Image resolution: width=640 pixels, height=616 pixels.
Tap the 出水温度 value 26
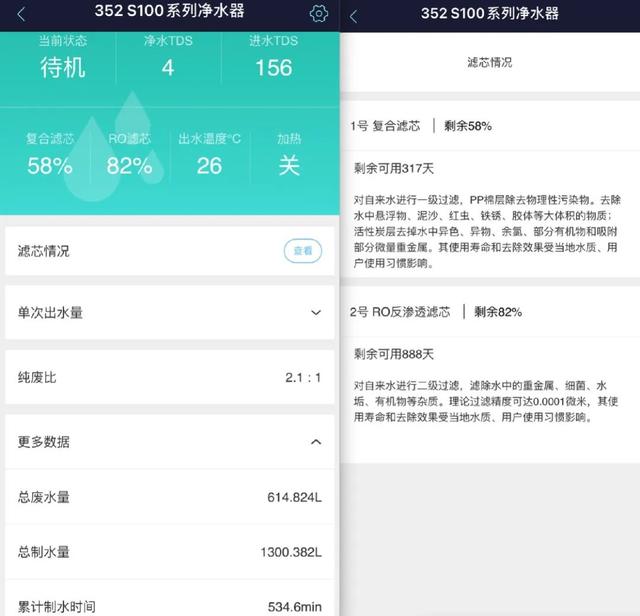[x=209, y=166]
